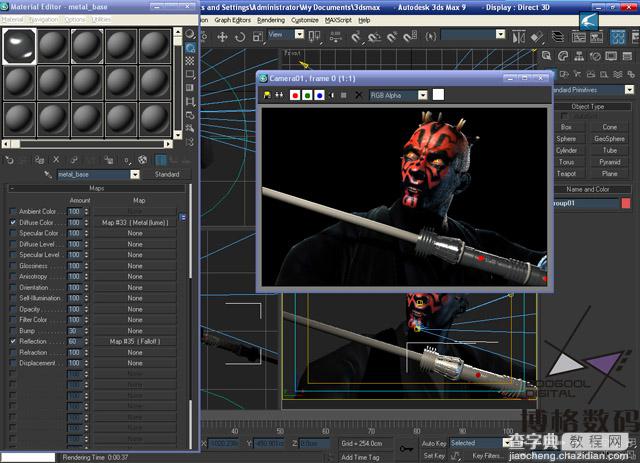Enable the Bump map checkbox

(x=13, y=331)
